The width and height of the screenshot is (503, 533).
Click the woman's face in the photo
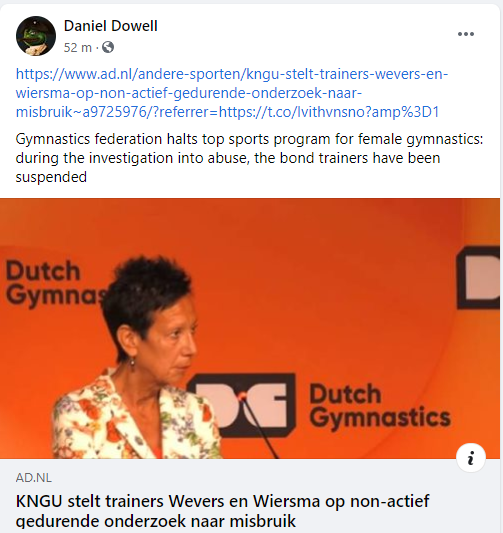click(171, 338)
